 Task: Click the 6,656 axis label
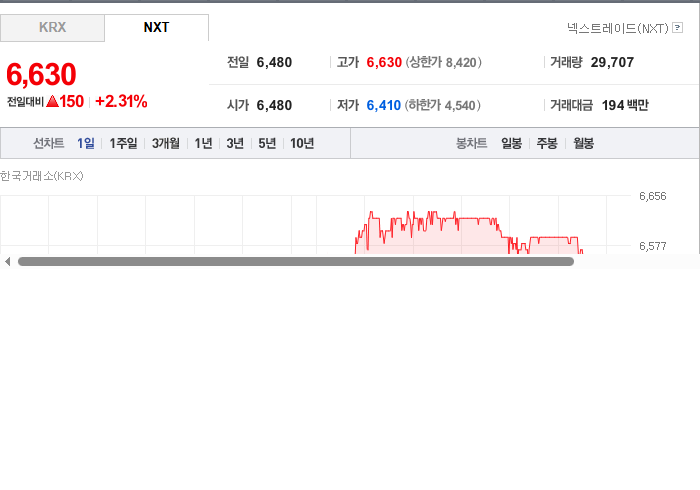[653, 196]
